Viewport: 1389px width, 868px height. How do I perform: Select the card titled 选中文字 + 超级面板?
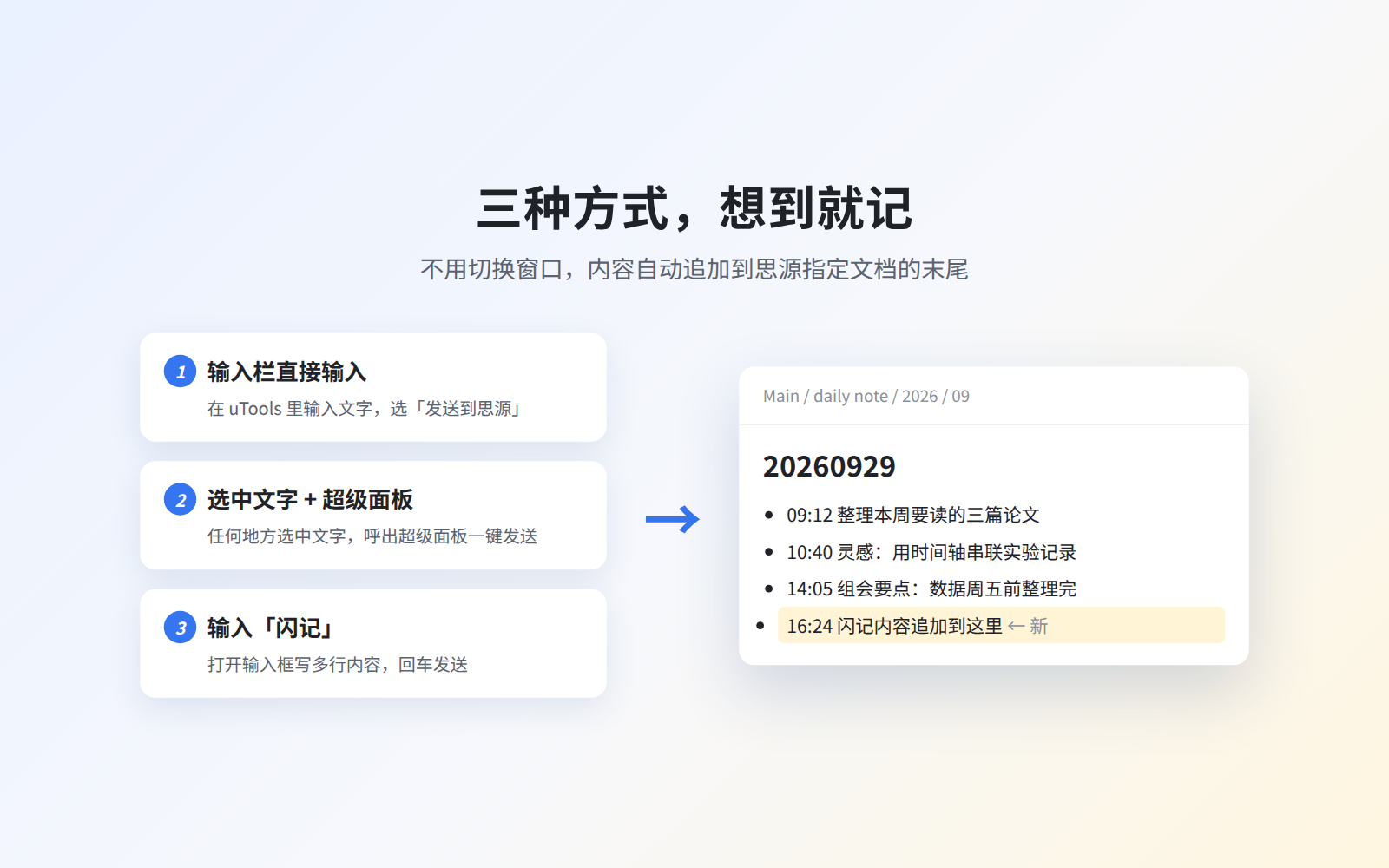point(373,516)
